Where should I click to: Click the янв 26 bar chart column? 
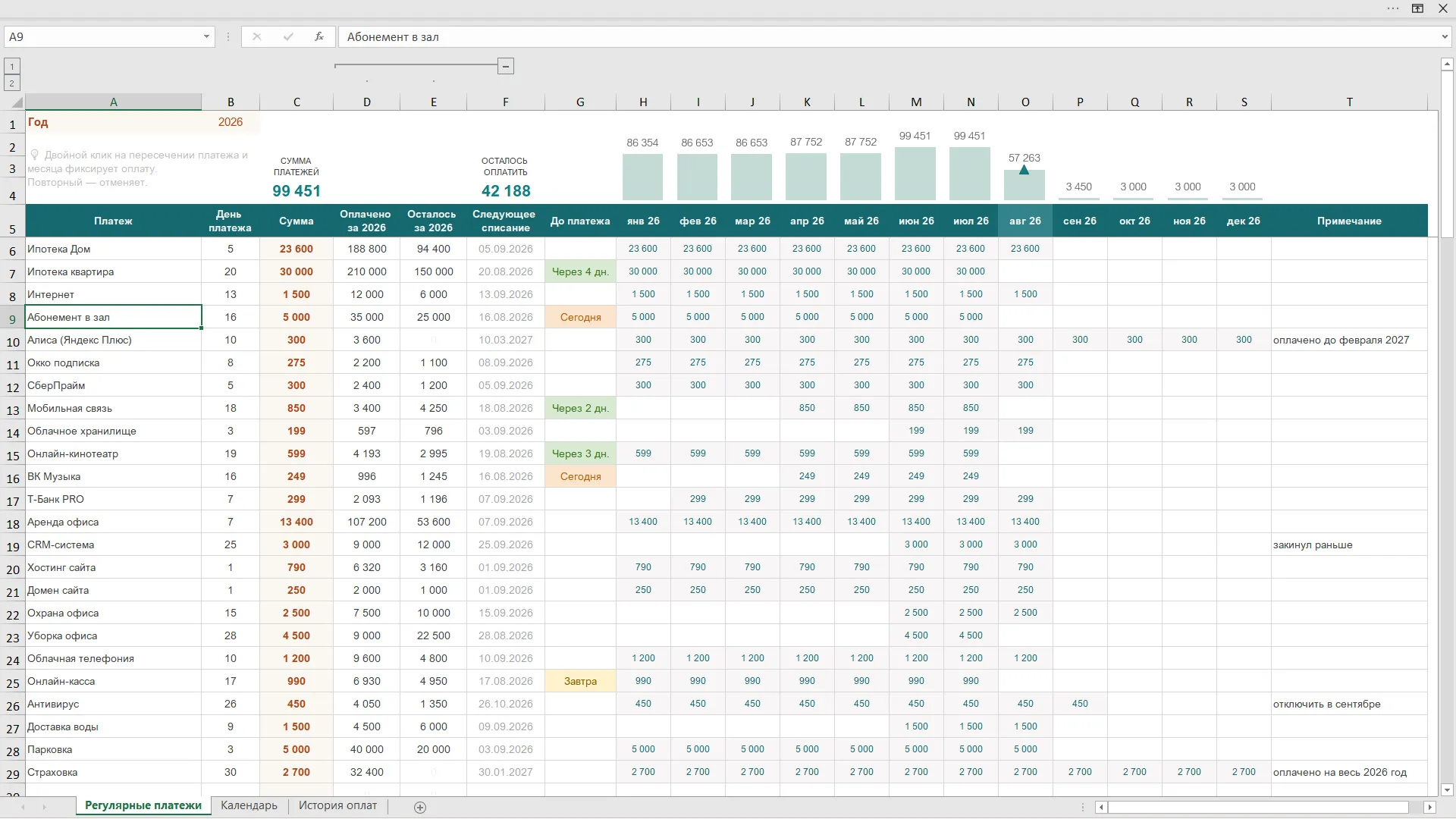642,177
